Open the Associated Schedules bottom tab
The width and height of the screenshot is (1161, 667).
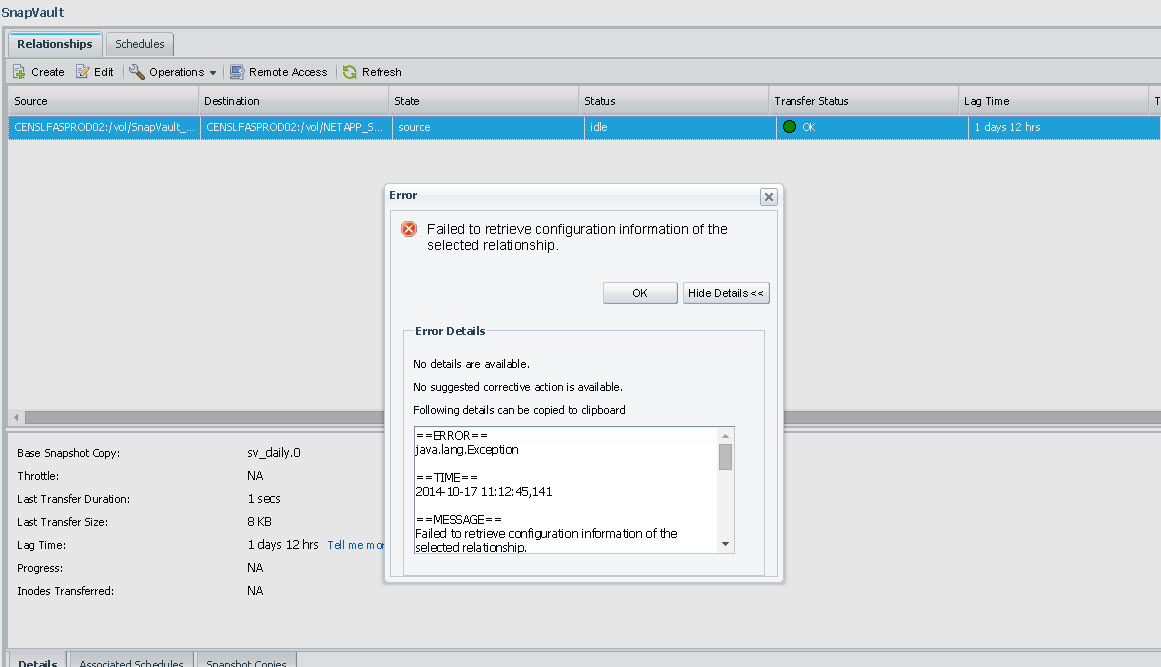(x=131, y=662)
